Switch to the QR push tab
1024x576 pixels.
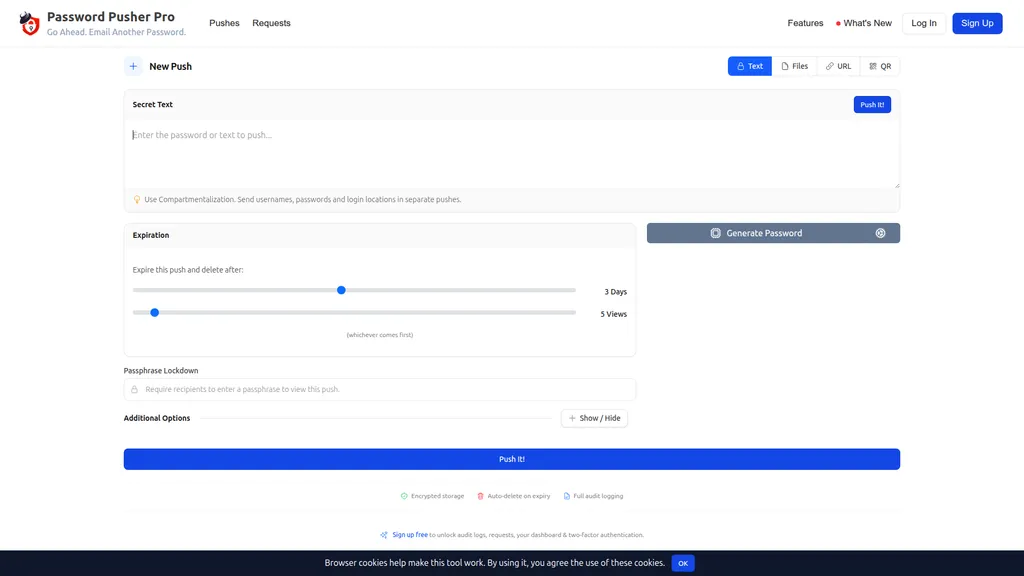coord(880,66)
